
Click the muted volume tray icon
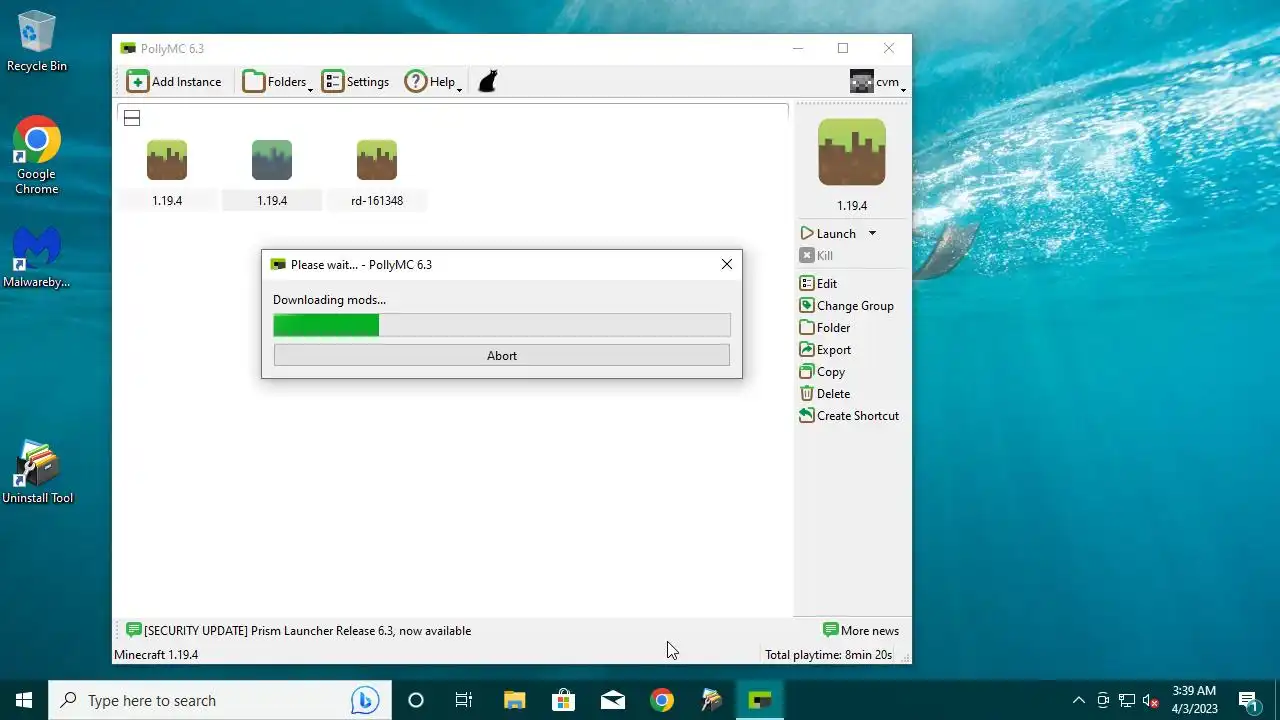pos(1151,700)
